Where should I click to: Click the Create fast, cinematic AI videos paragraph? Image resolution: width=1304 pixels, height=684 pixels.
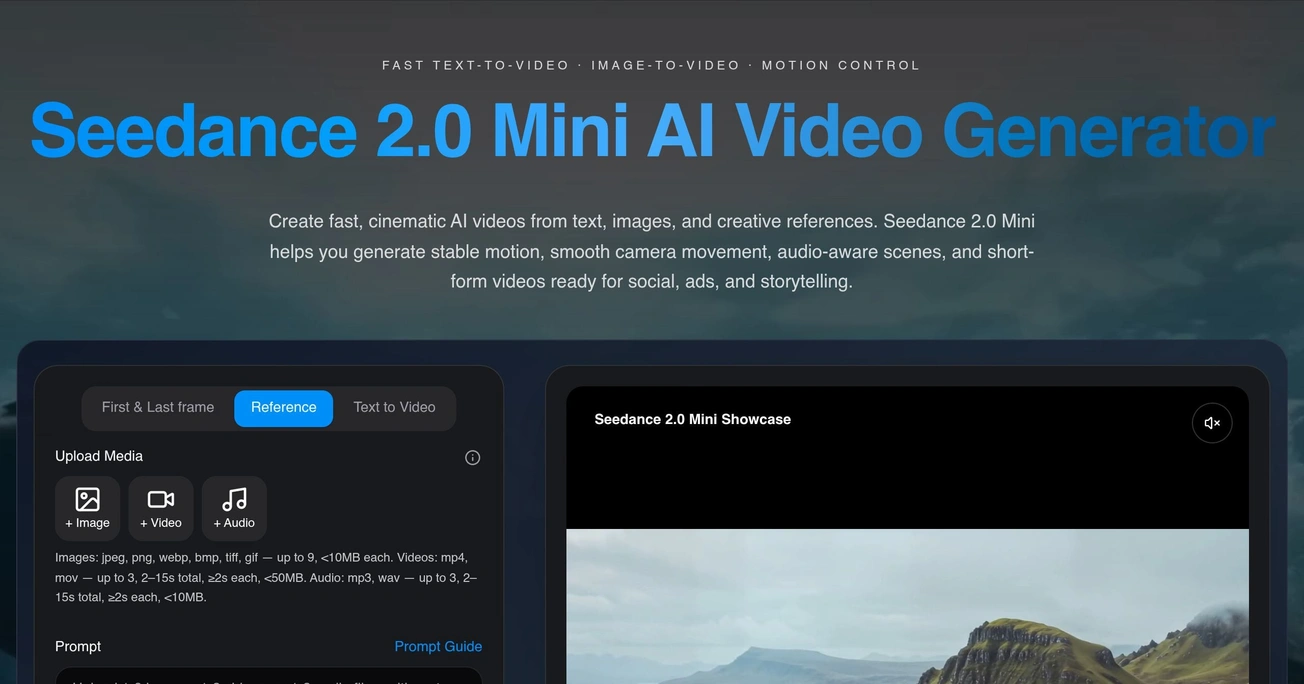point(651,251)
